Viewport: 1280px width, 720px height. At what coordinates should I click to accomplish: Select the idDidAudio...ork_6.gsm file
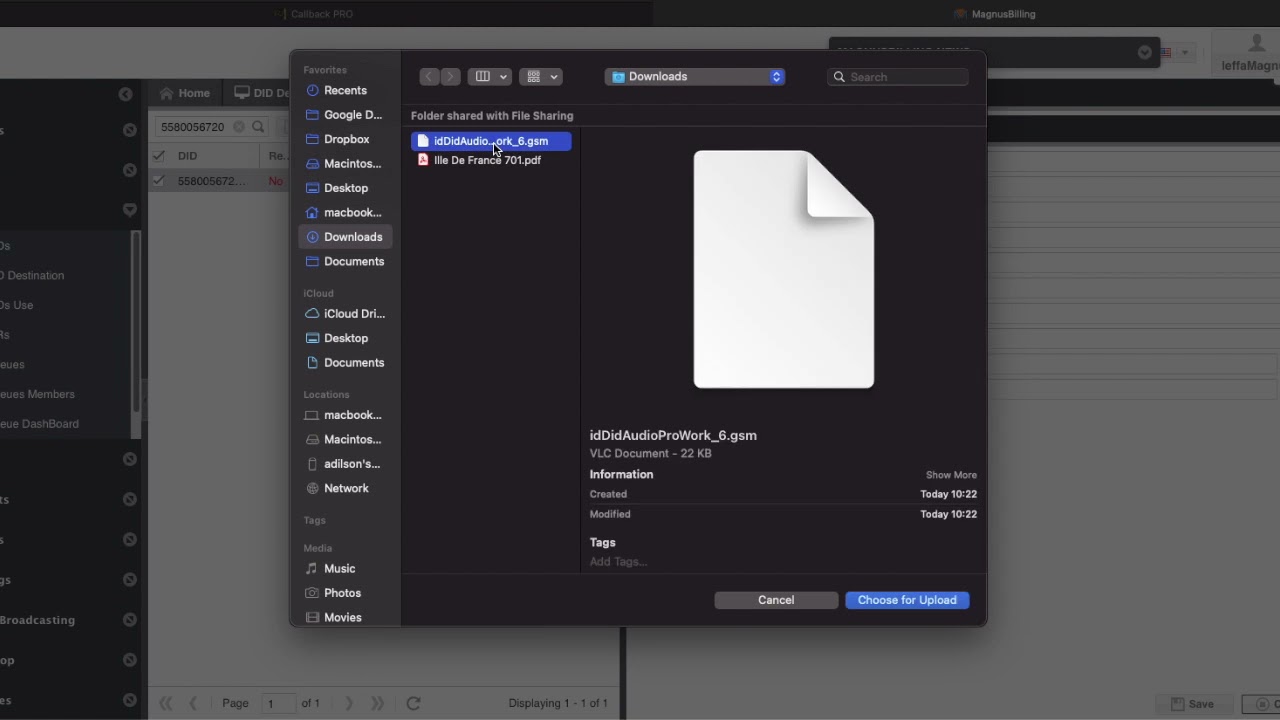pos(491,141)
